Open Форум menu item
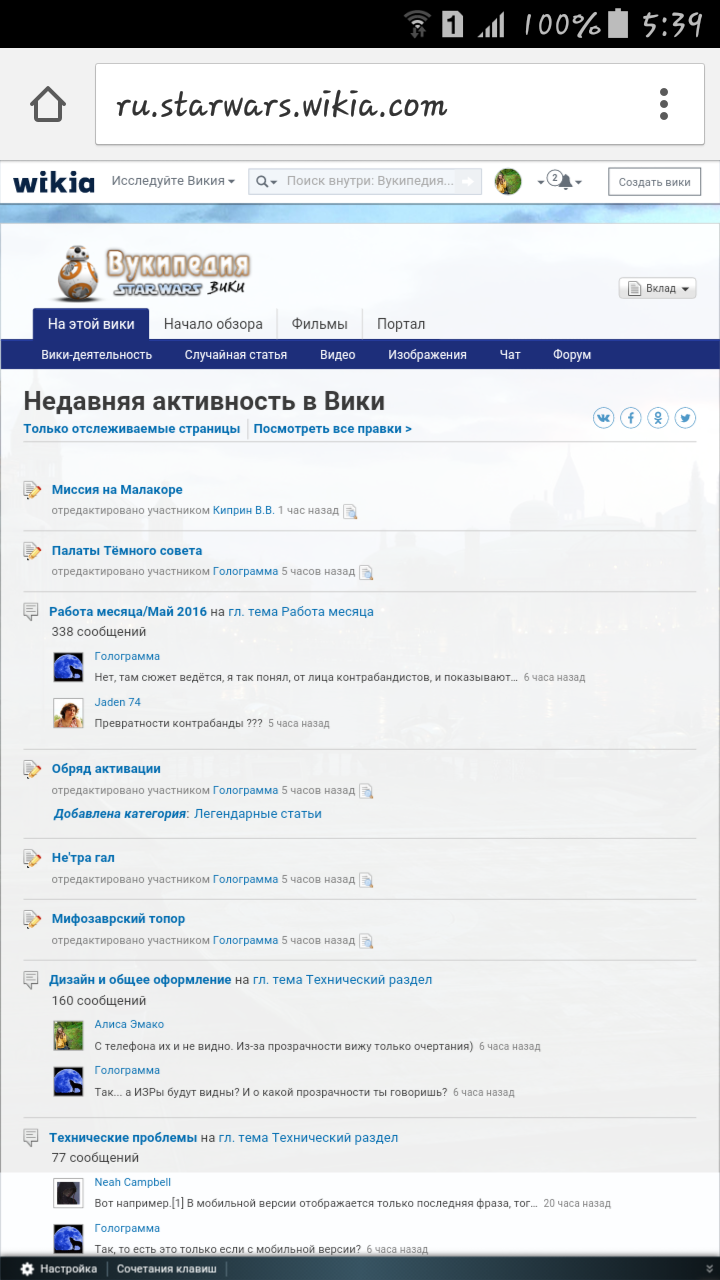 click(x=572, y=355)
